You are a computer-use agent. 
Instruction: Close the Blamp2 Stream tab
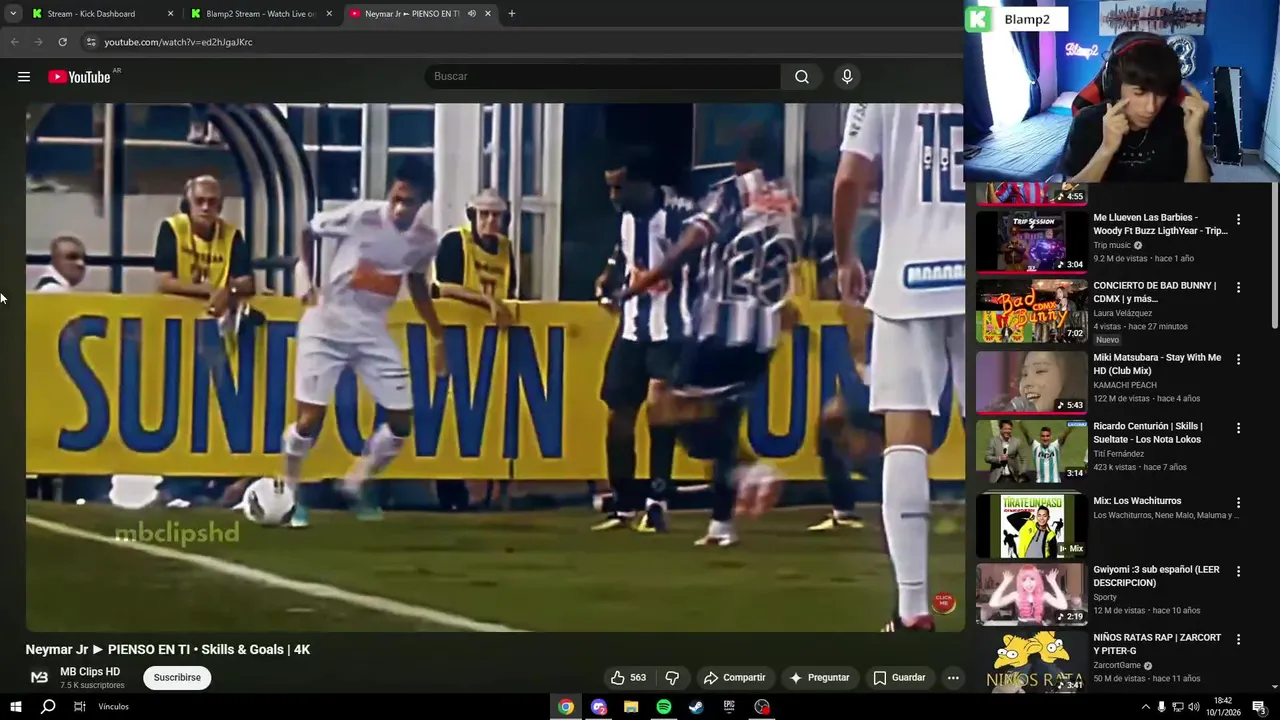coord(329,14)
